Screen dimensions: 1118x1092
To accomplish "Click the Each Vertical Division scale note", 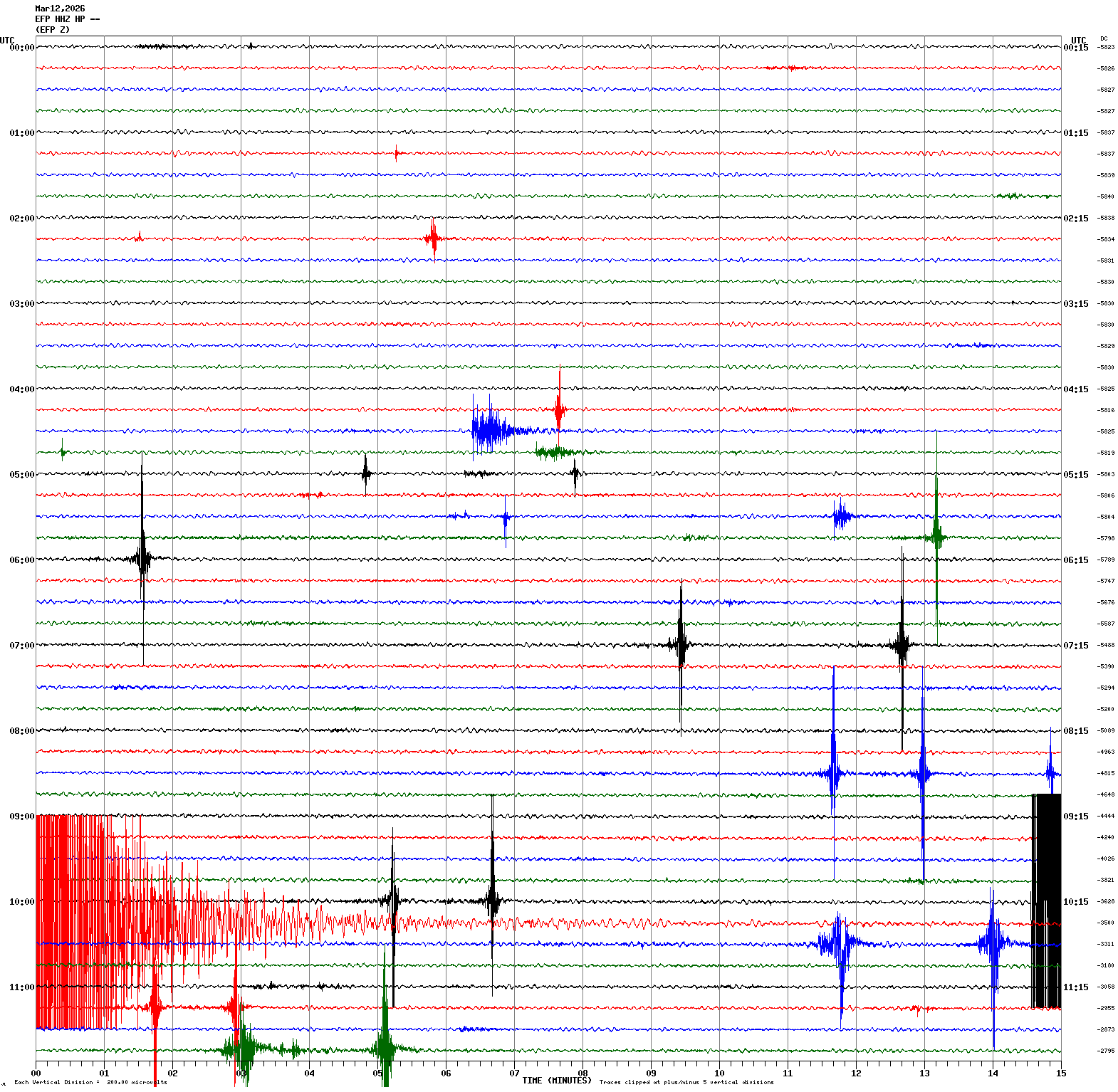I will coord(90,1082).
